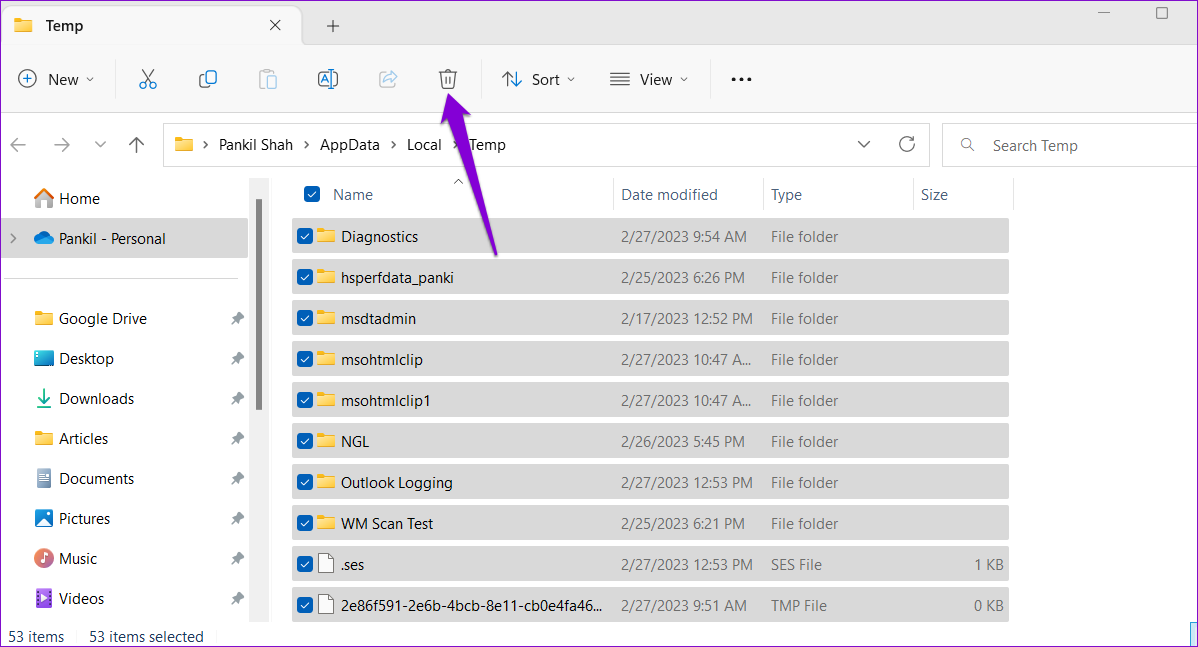Paste items using the clipboard icon
The image size is (1198, 647).
pos(267,78)
